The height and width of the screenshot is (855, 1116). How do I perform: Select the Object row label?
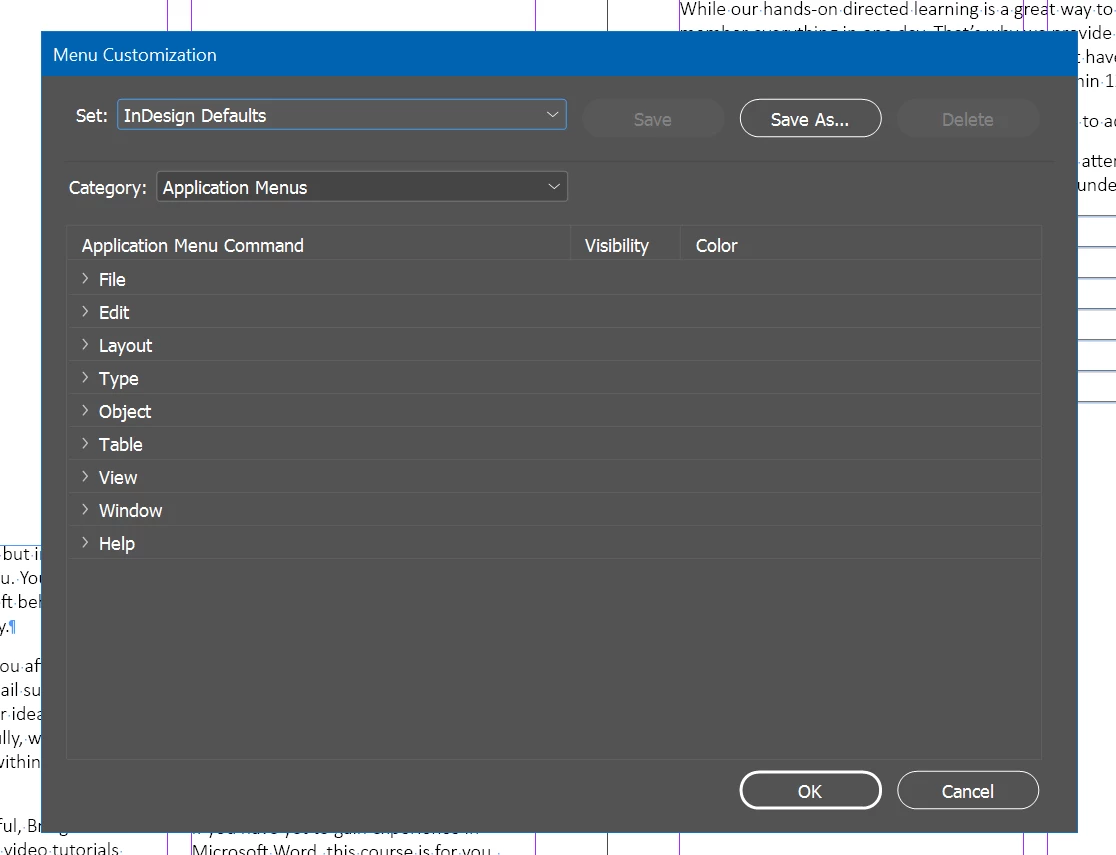[x=125, y=411]
